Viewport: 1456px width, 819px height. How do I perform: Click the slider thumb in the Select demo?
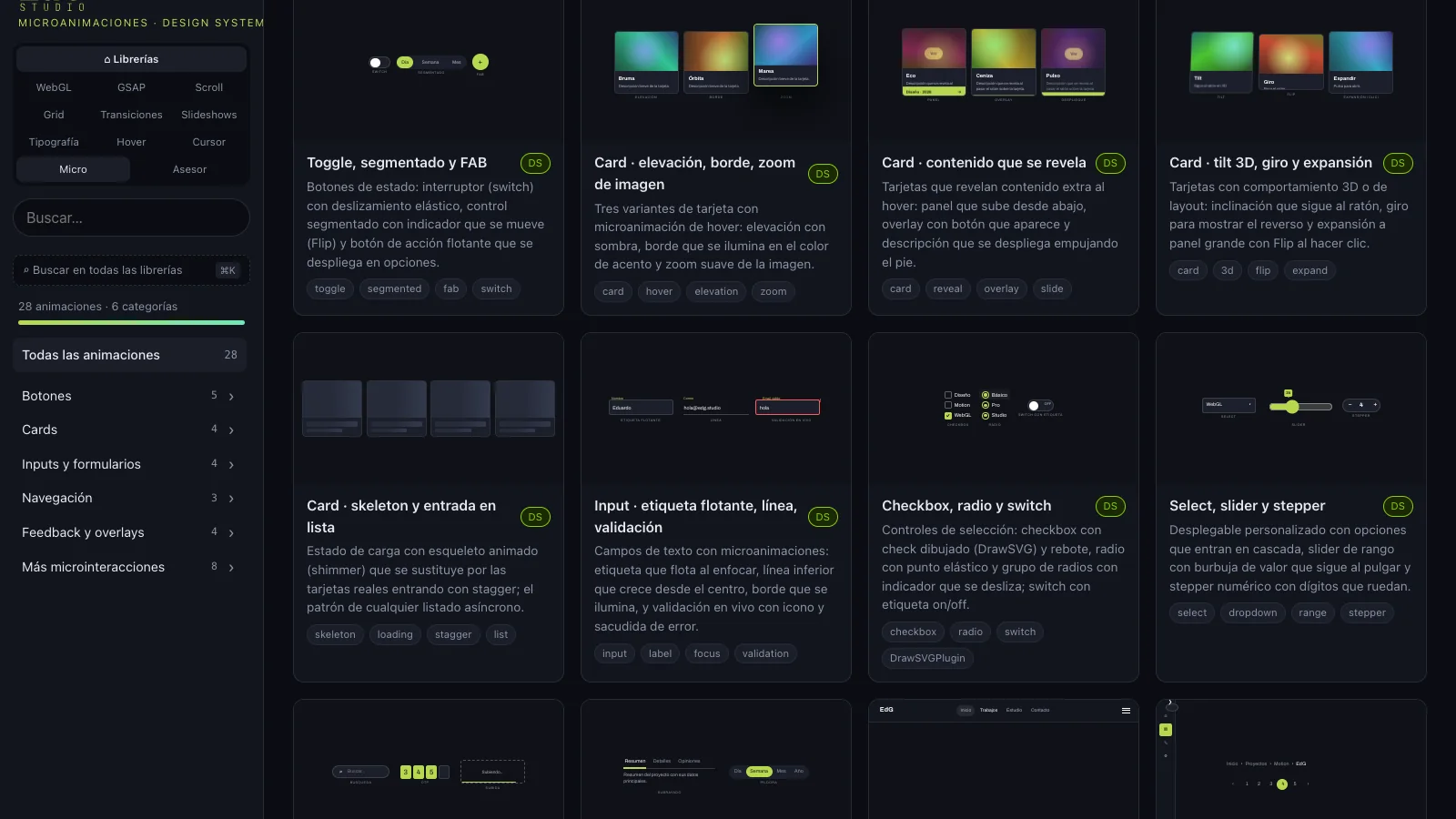1292,407
